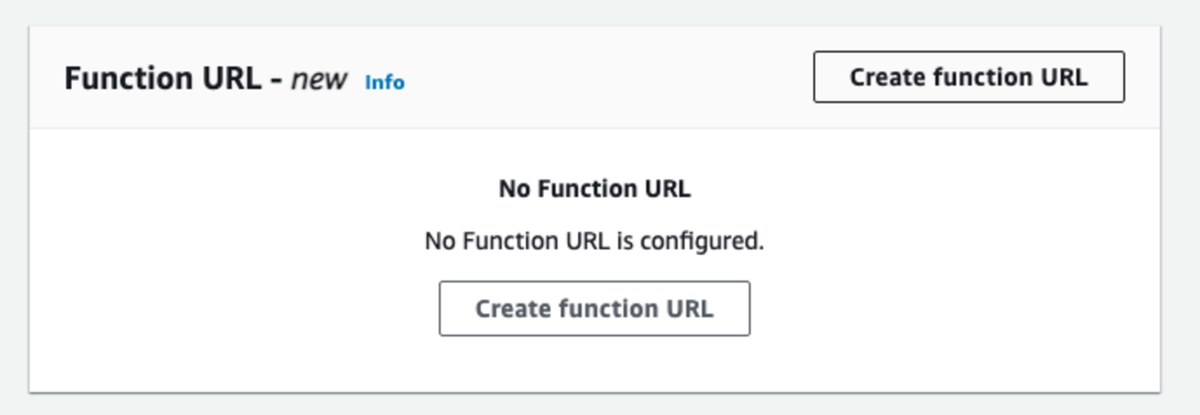
Task: Start creating URL via header button
Action: point(968,77)
